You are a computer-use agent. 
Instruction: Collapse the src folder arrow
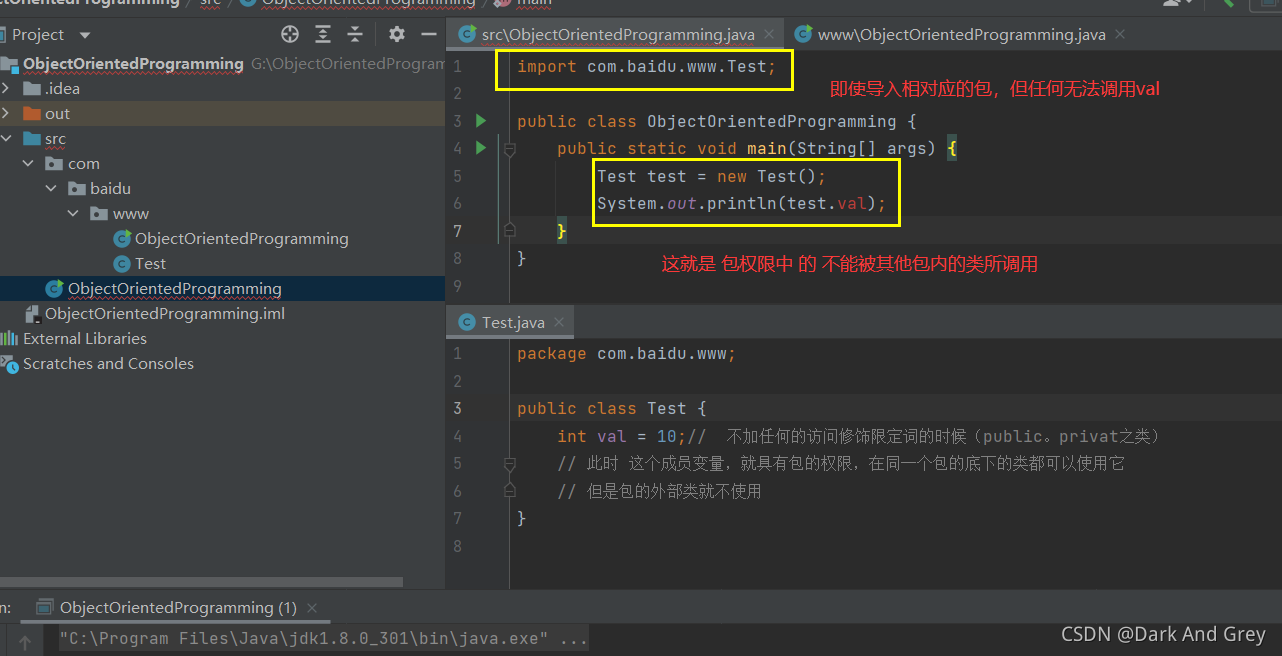6,139
